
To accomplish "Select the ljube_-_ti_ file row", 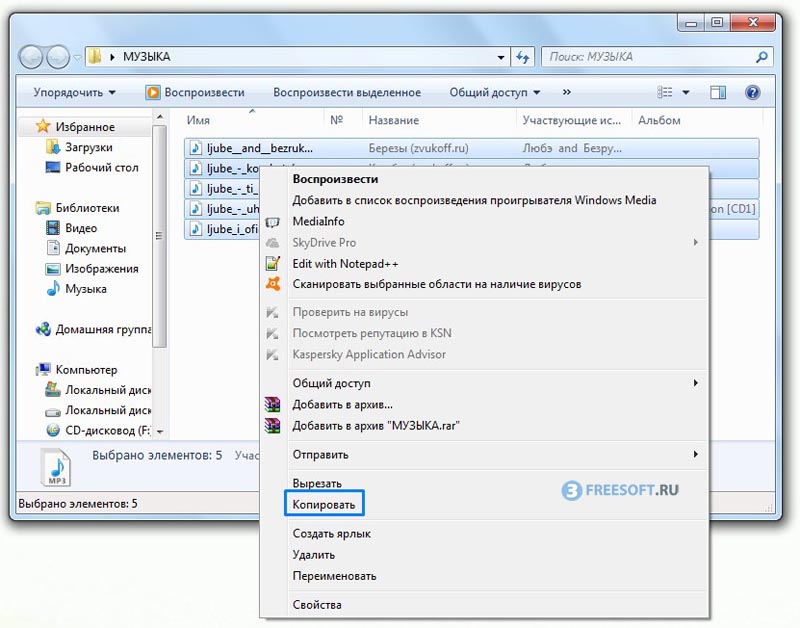I will 222,189.
